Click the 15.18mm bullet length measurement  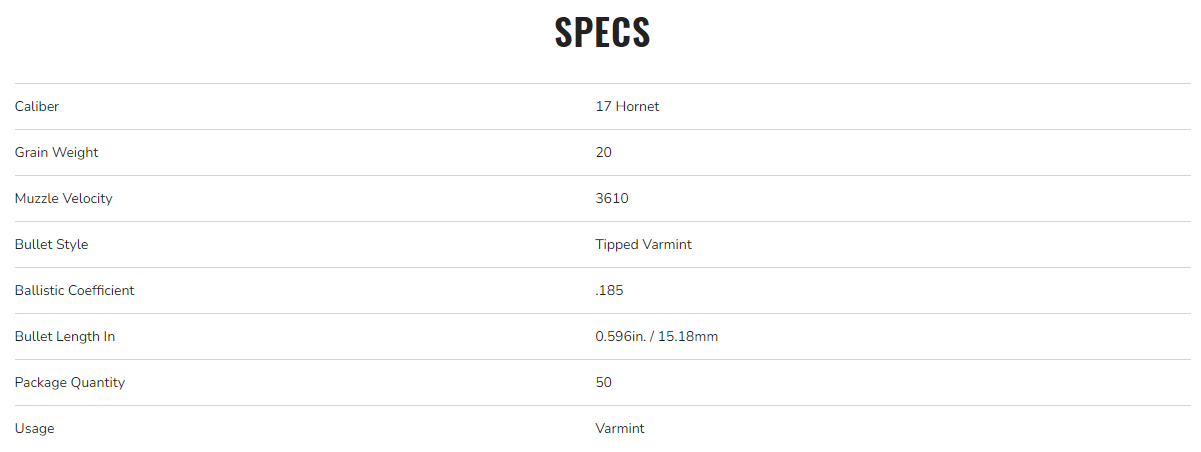691,336
